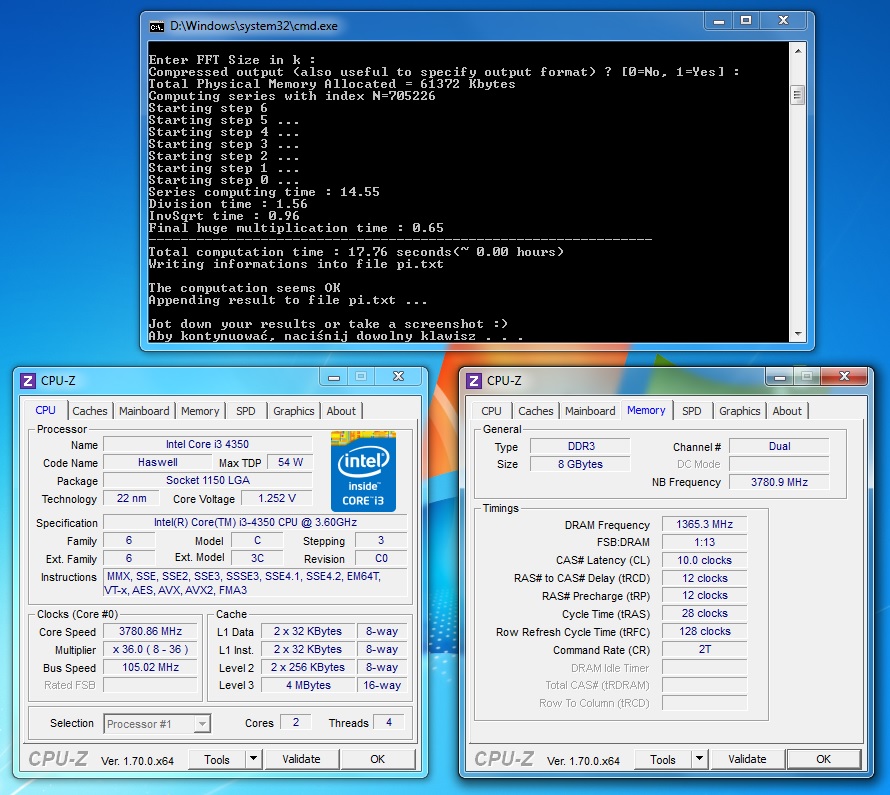
Task: Click the Level 3 cache value 4 MBytes
Action: click(x=308, y=685)
